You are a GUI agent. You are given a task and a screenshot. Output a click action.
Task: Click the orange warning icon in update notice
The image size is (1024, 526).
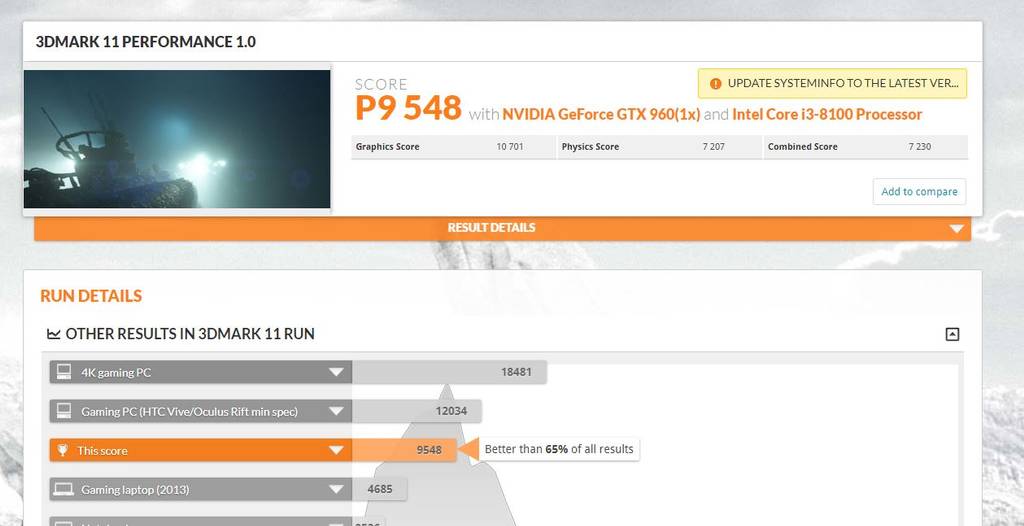tap(716, 84)
